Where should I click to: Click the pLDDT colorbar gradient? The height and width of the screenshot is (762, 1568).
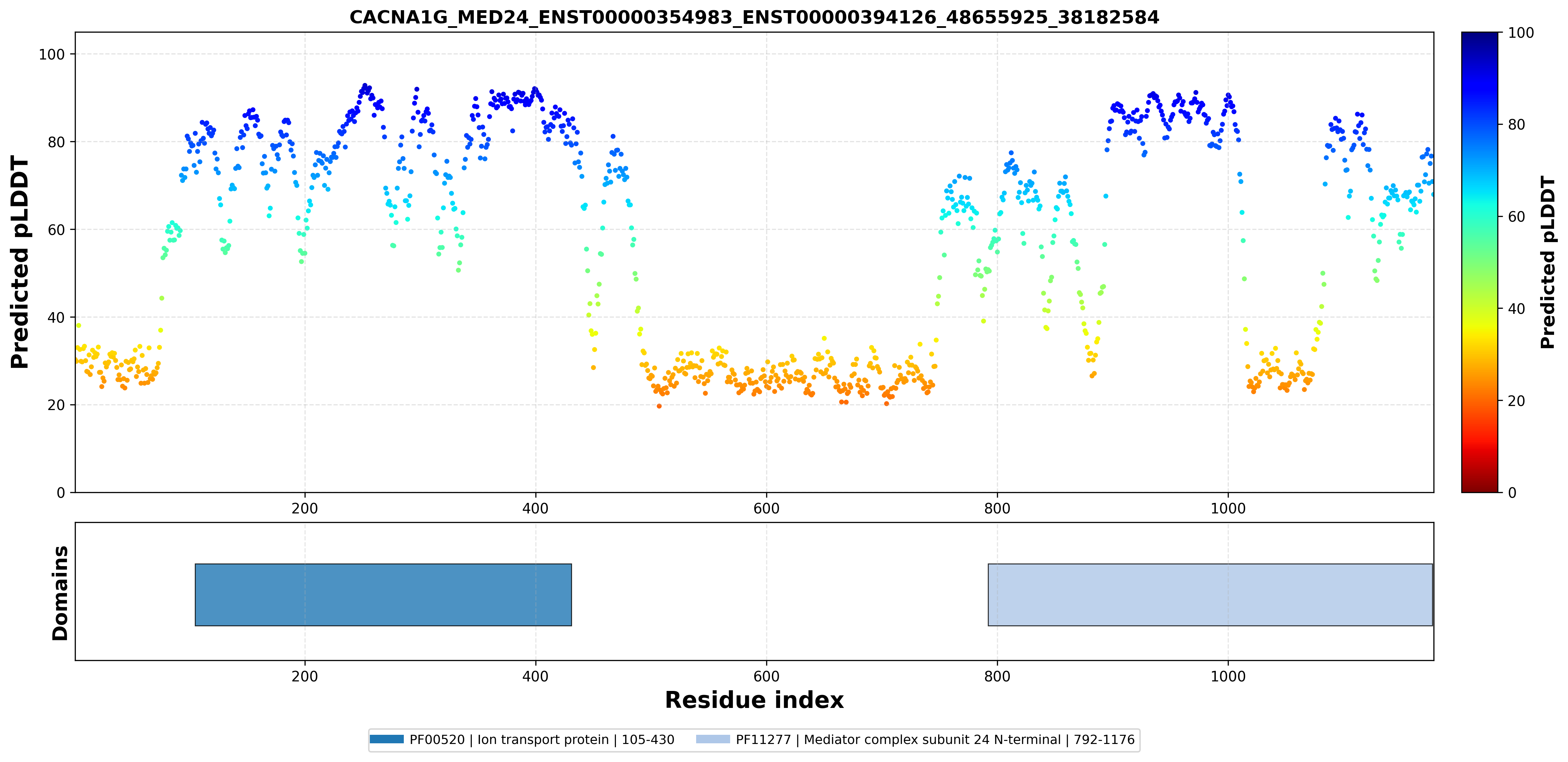[1480, 262]
